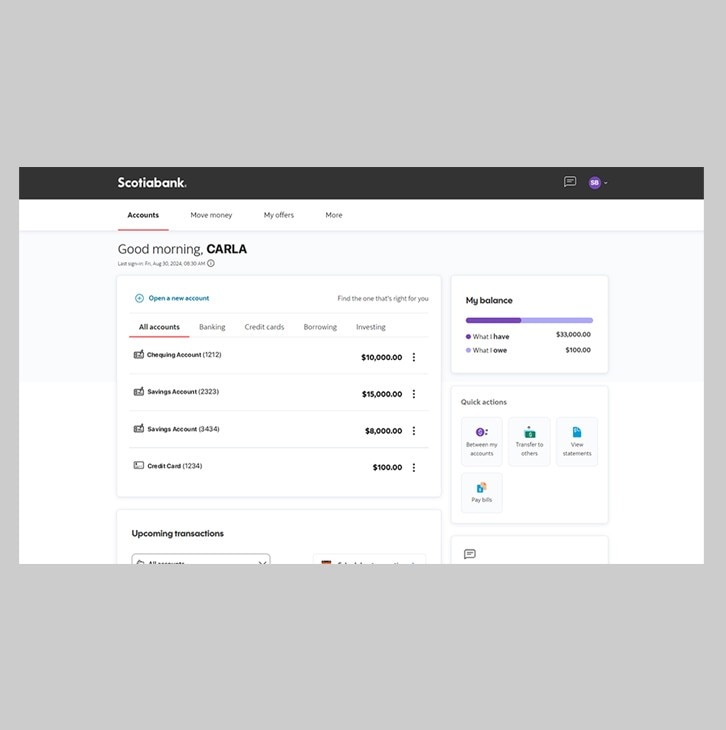Open Savings Account (2323)
Image resolution: width=726 pixels, height=730 pixels.
183,392
